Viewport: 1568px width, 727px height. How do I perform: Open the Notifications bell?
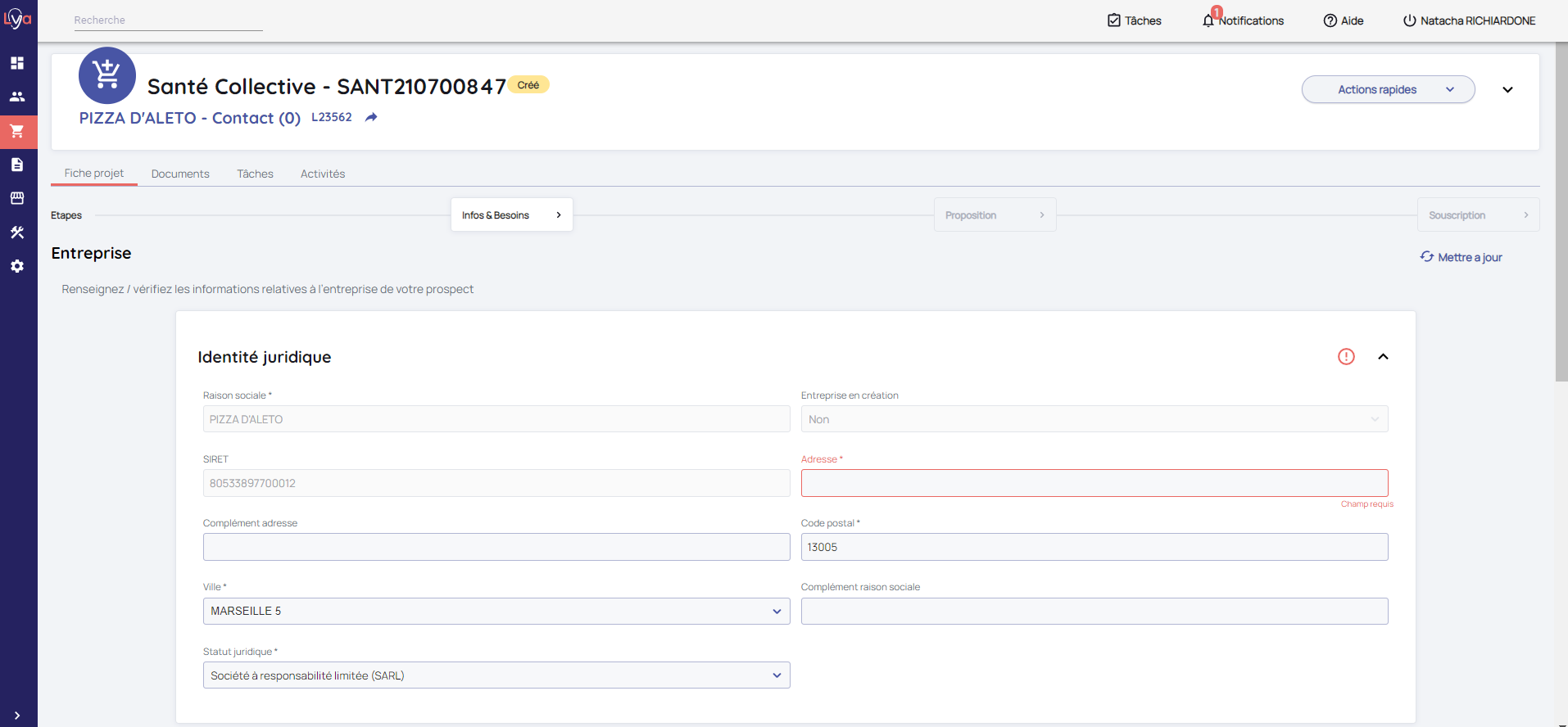1243,20
